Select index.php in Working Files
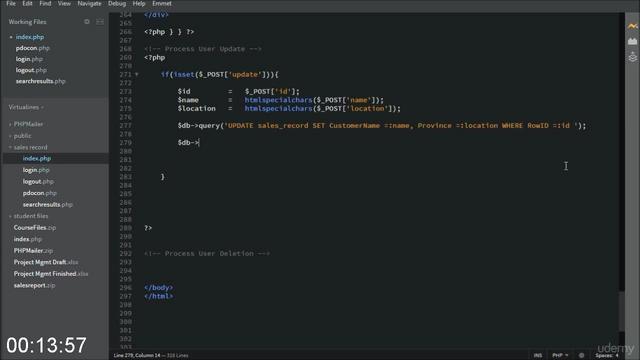640x360 pixels. 30,37
